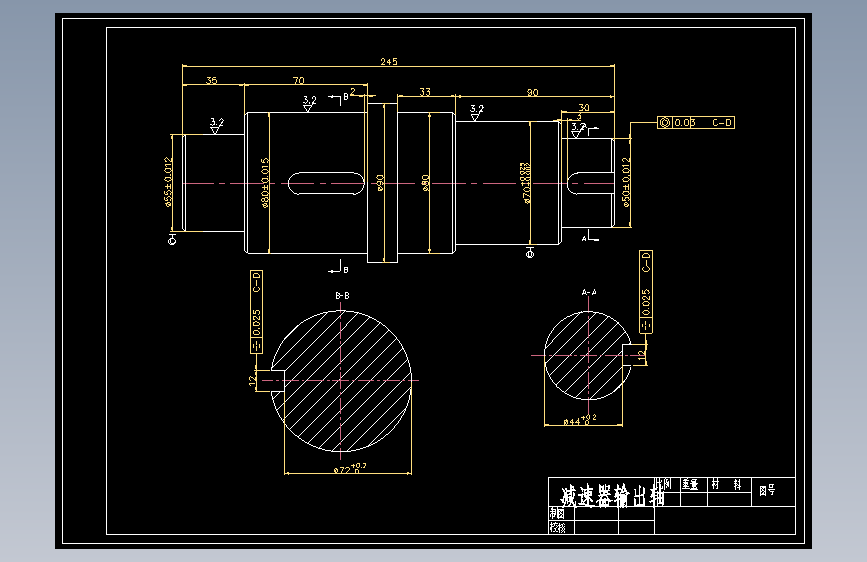The width and height of the screenshot is (867, 562).
Task: Select the 0.025 C-D tolerance frame beside B-B
Action: (256, 311)
